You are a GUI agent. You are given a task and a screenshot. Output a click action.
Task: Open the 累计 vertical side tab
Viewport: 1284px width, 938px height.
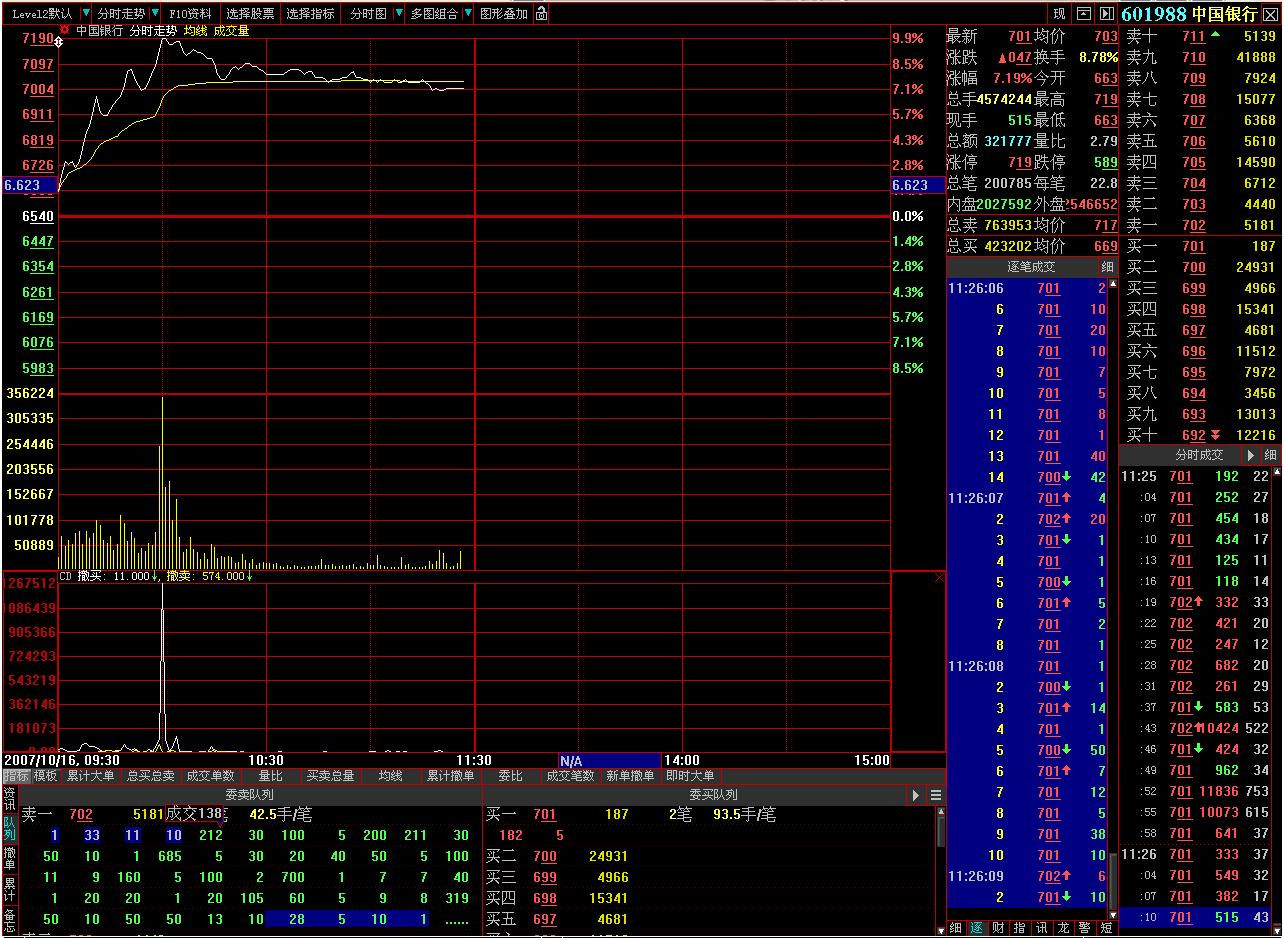[x=9, y=888]
